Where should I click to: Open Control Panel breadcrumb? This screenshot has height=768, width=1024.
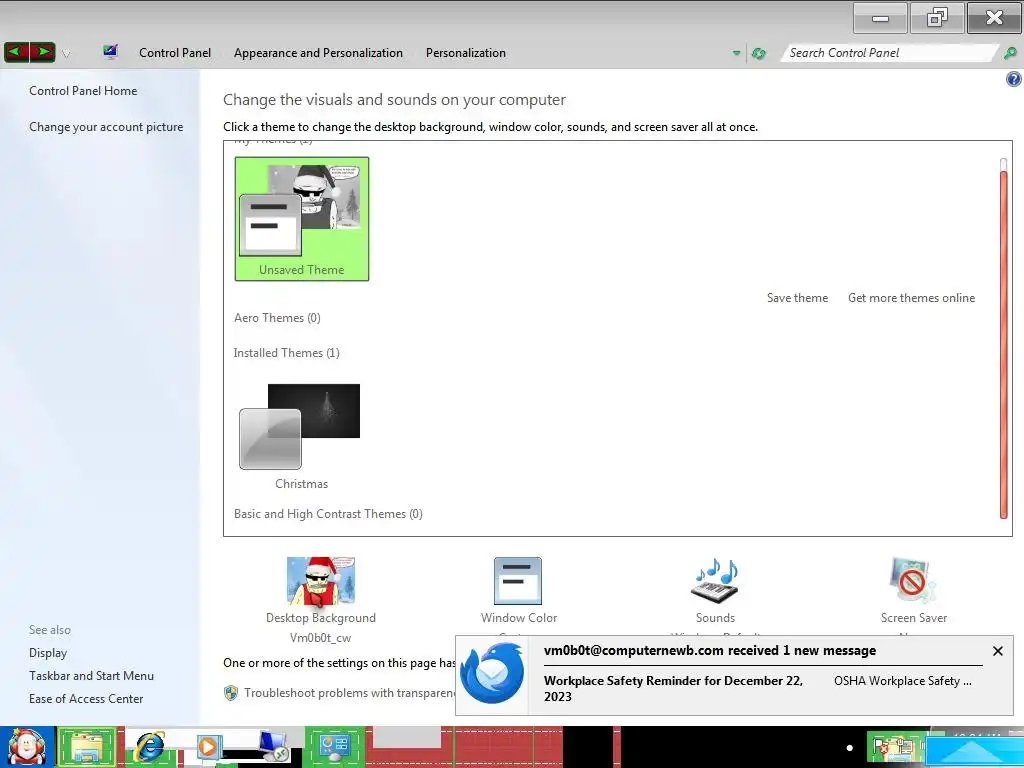pos(175,53)
